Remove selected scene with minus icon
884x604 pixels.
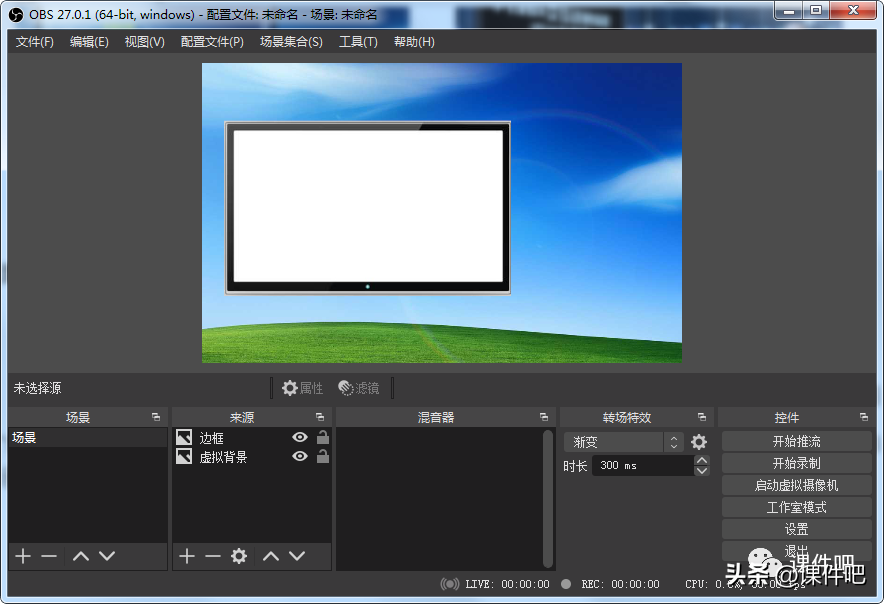(49, 556)
